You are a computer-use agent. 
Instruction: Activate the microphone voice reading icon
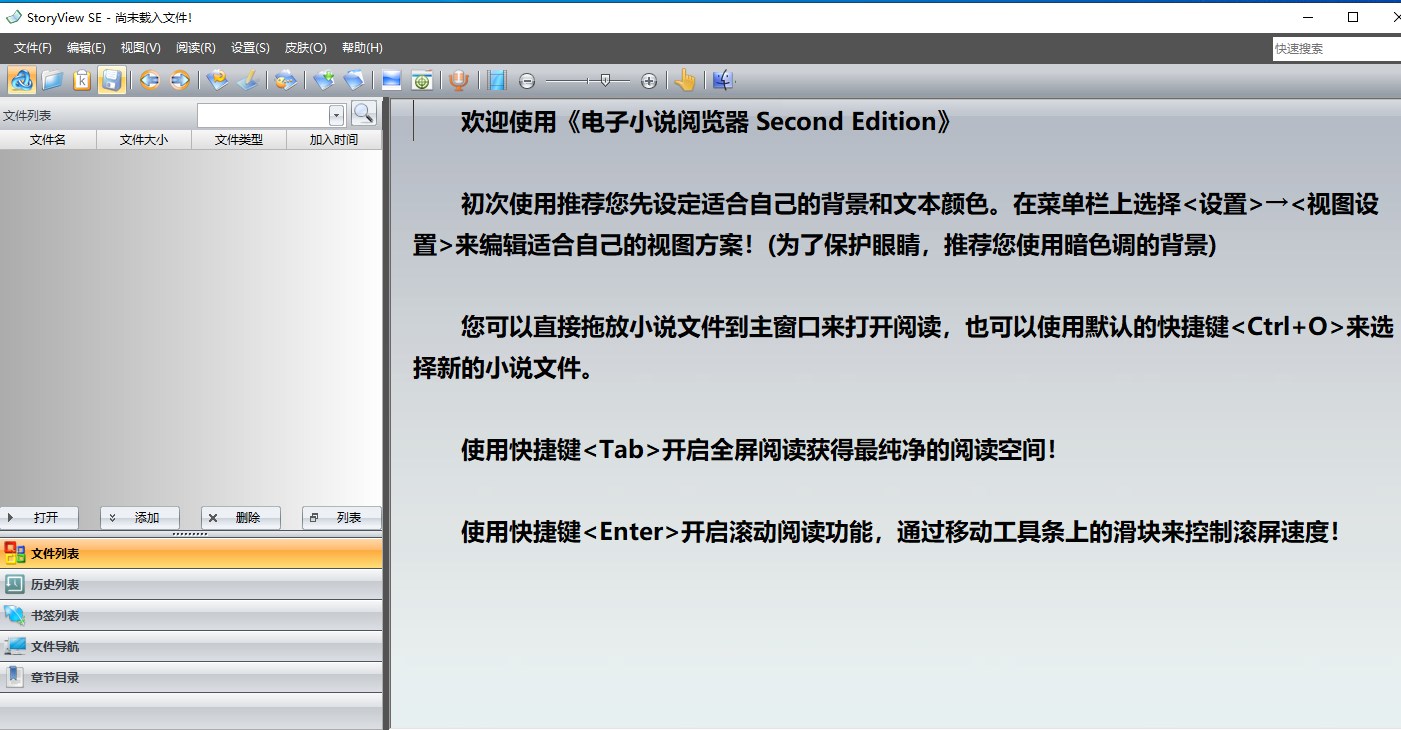pyautogui.click(x=457, y=80)
